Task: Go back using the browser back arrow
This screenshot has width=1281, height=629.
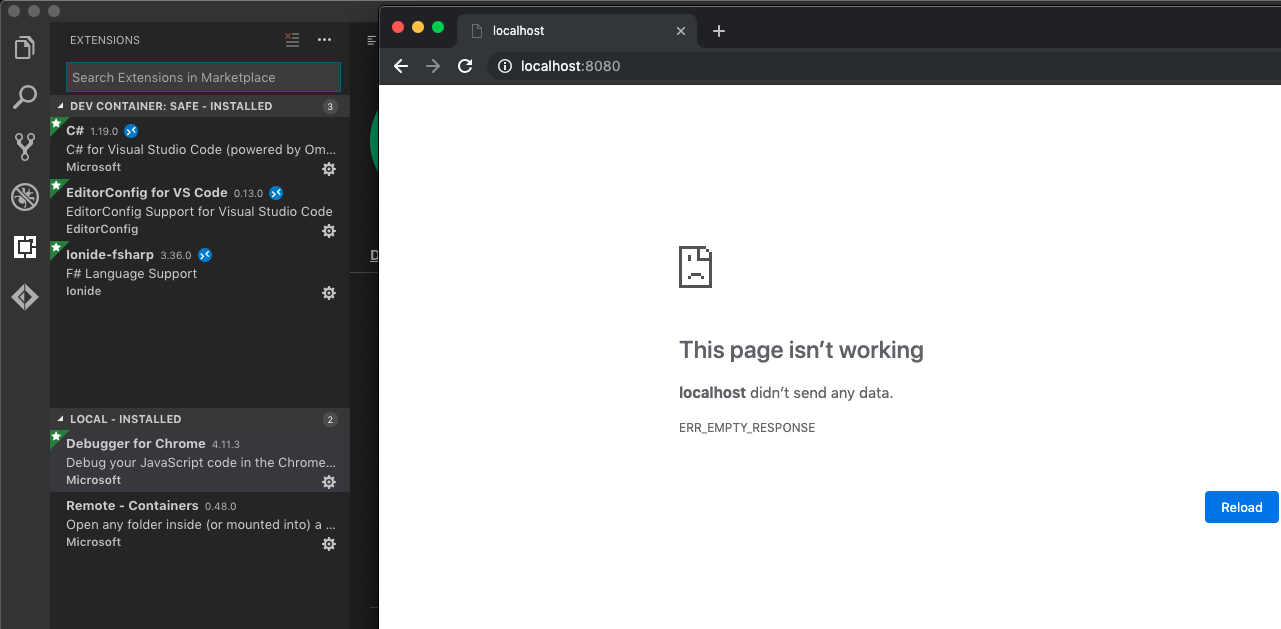Action: click(401, 66)
